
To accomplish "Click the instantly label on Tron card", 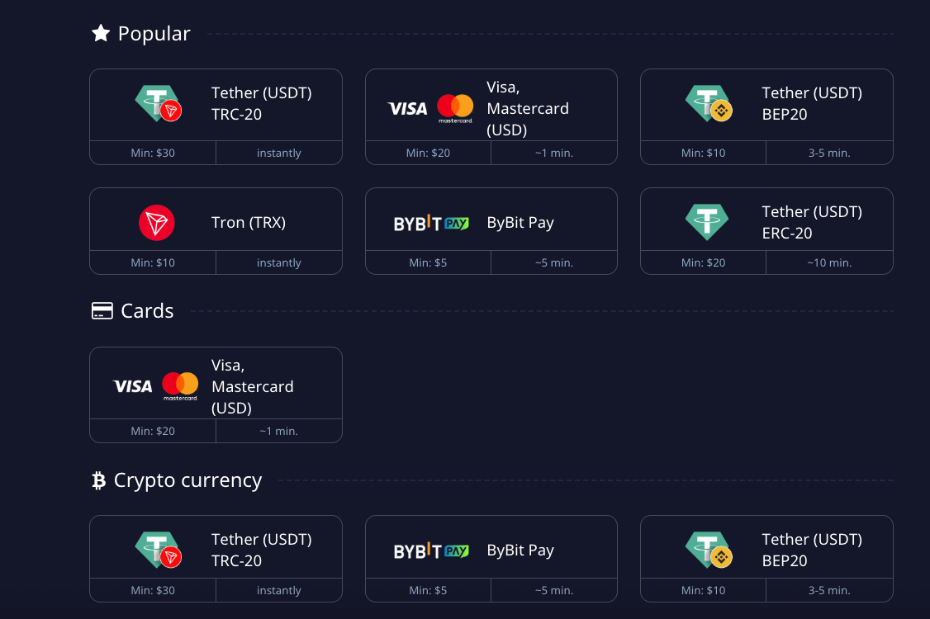I will (x=279, y=262).
